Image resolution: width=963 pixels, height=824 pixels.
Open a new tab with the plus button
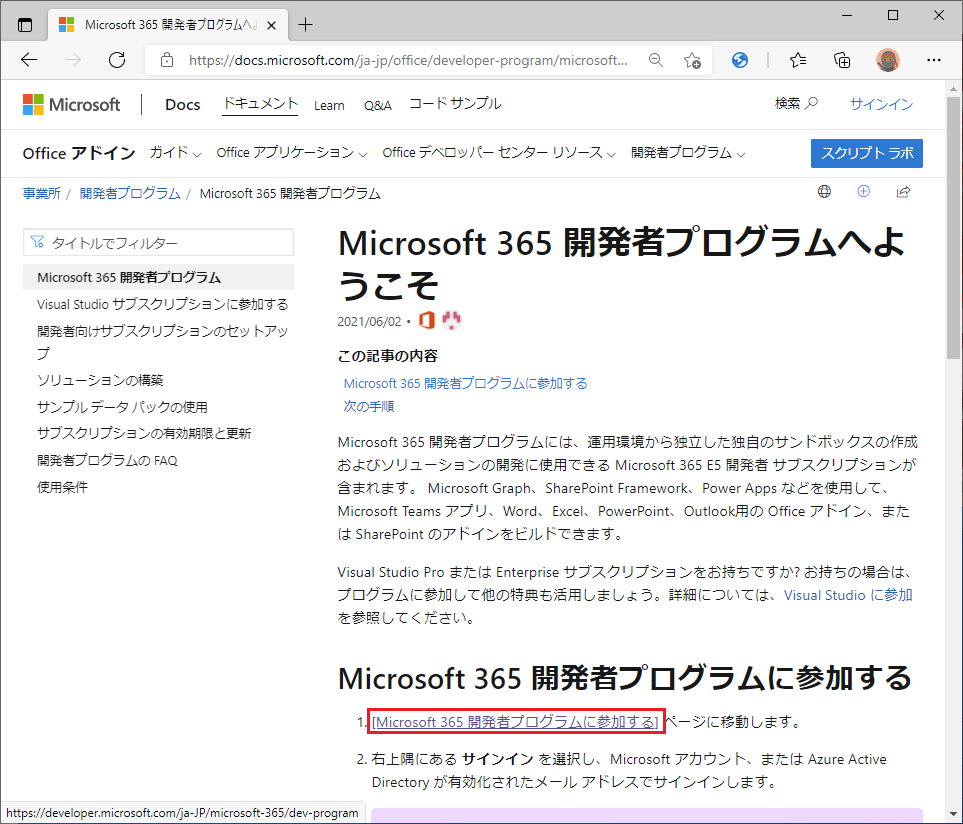coord(305,25)
